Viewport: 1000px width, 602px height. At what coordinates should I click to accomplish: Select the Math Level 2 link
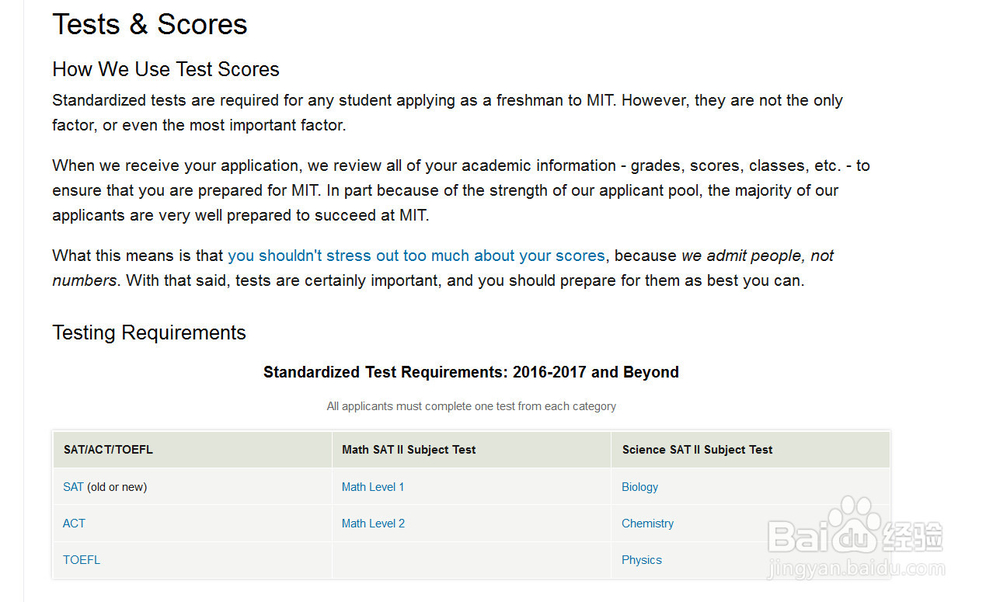click(373, 523)
